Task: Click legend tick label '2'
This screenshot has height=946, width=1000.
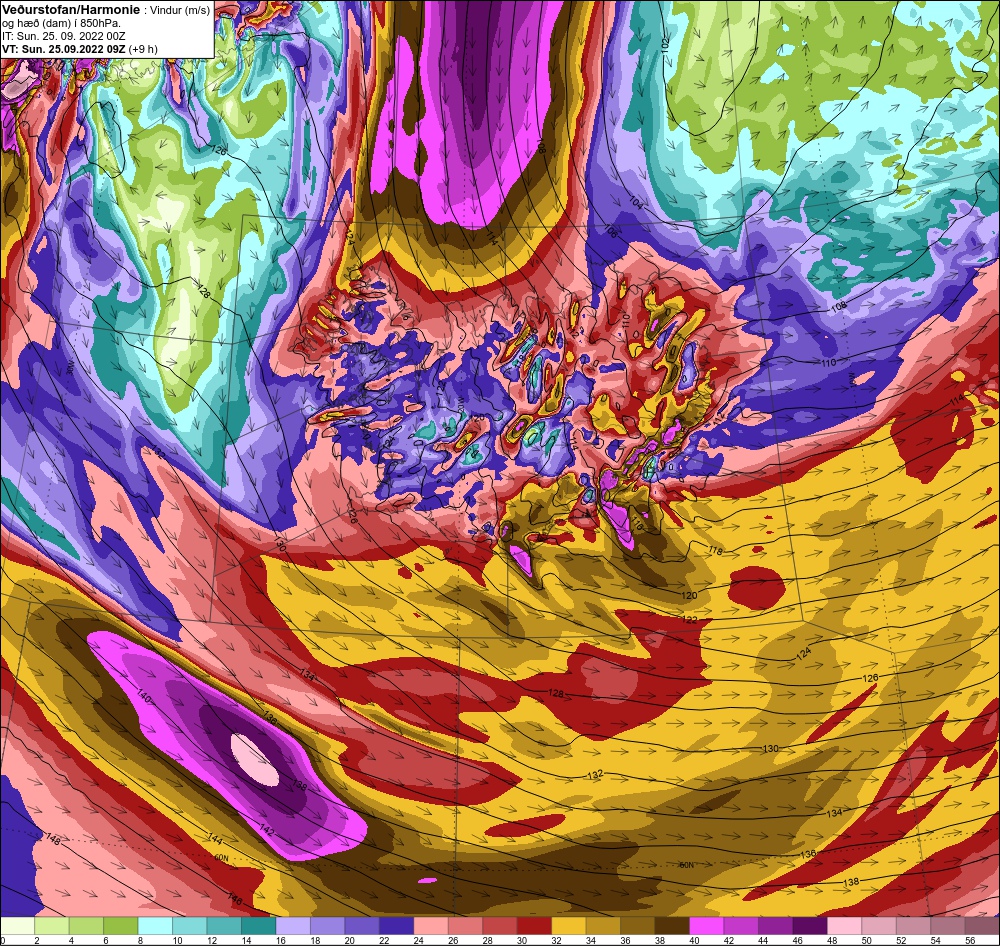Action: (36, 940)
